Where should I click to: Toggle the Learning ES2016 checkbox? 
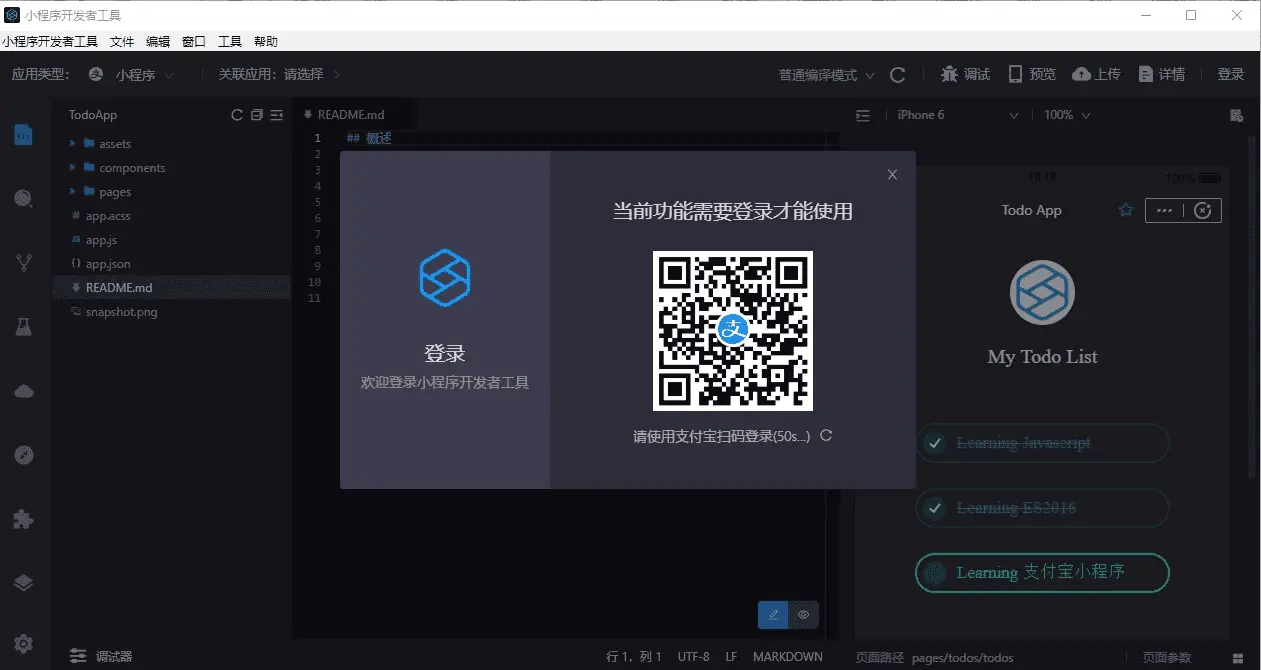(935, 508)
